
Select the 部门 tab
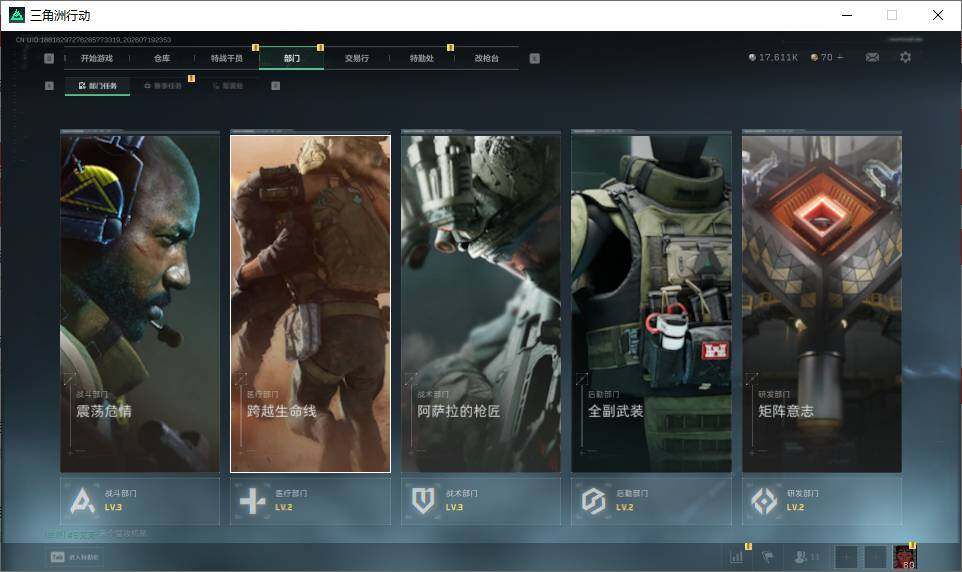tap(291, 58)
